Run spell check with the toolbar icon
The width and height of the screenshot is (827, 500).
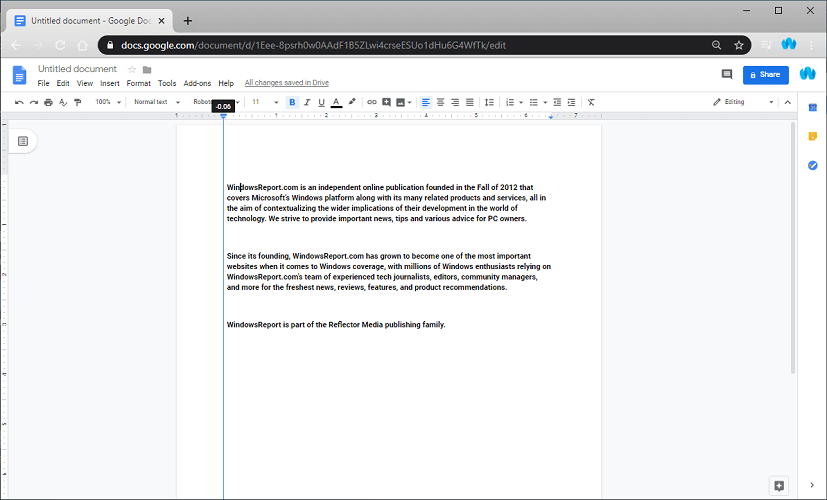click(x=63, y=102)
